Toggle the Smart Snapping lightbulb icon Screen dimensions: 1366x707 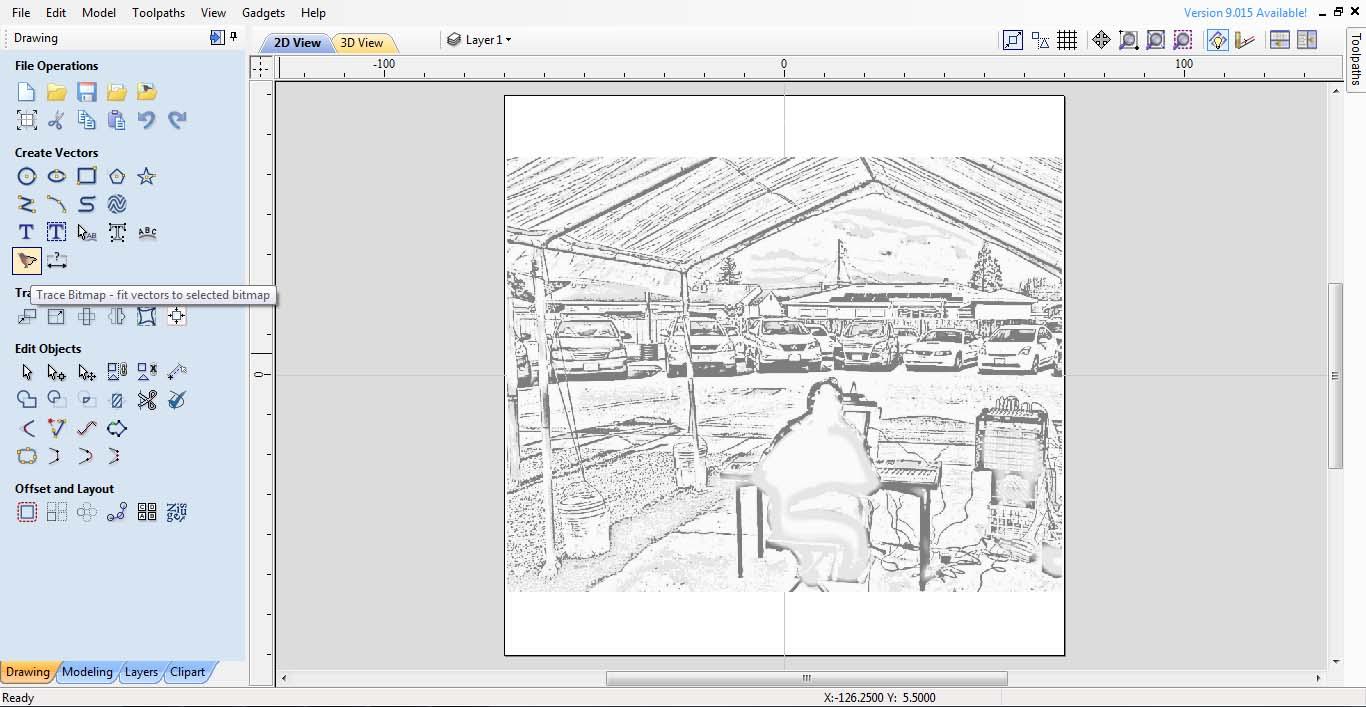coord(1217,40)
